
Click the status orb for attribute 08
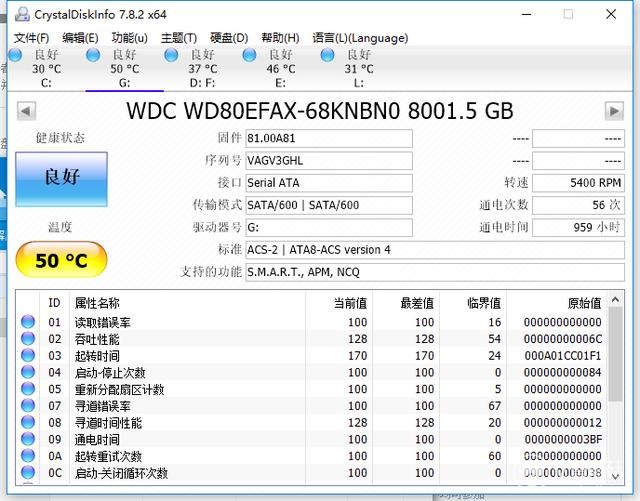28,422
